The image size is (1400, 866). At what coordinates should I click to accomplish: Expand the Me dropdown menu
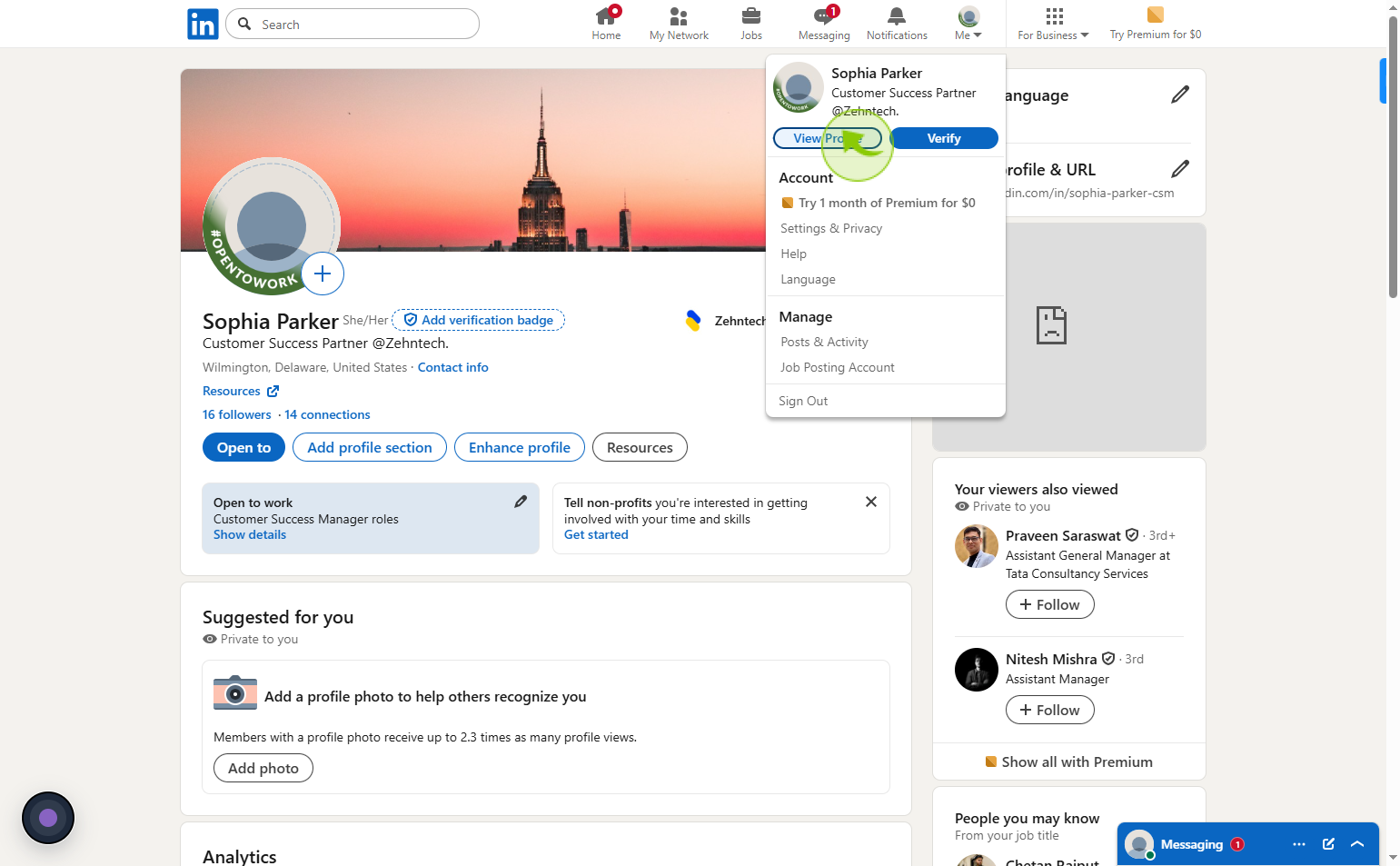968,24
